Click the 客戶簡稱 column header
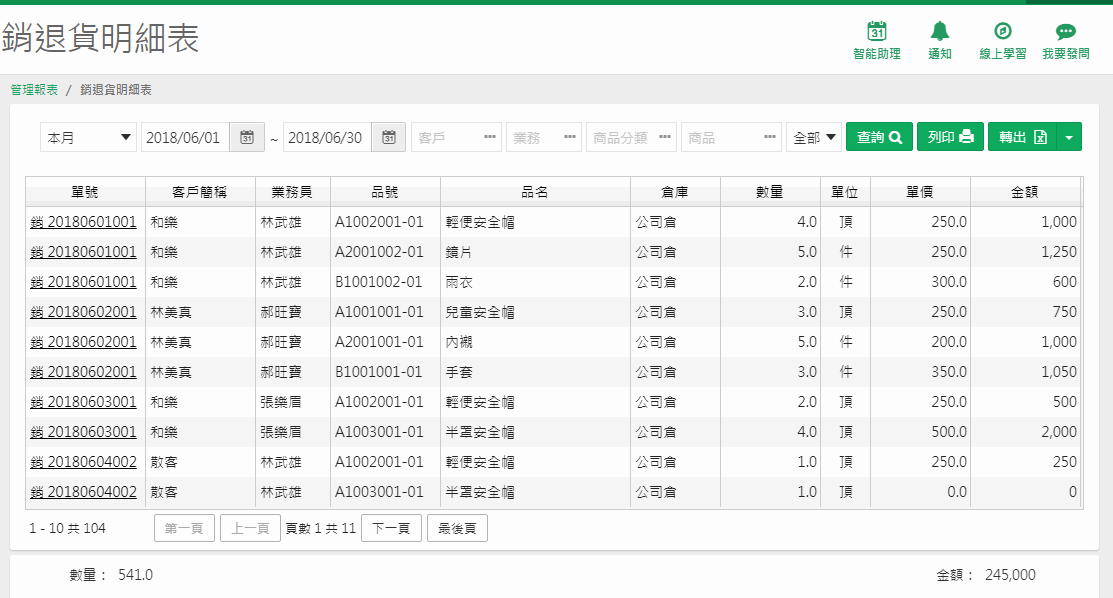Viewport: 1113px width, 598px height. pyautogui.click(x=200, y=192)
